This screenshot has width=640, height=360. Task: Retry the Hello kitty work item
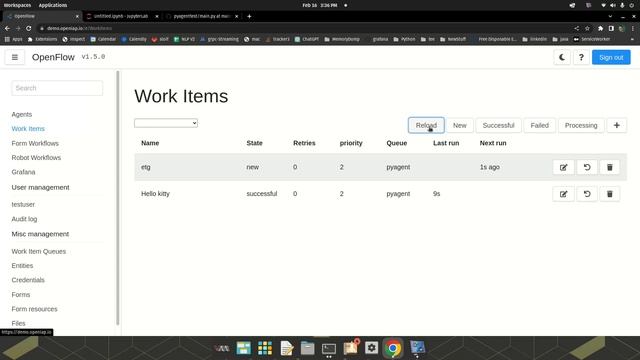pos(587,194)
